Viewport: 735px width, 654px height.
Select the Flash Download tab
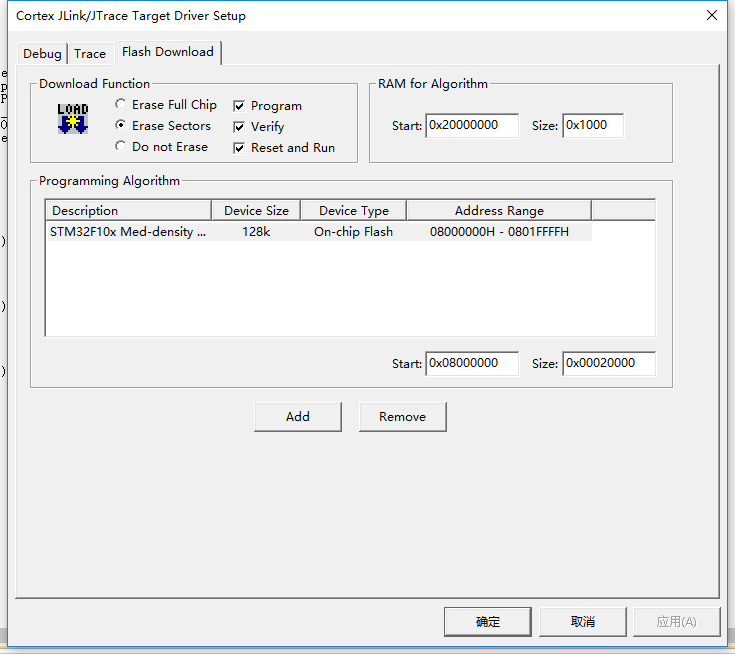coord(168,52)
